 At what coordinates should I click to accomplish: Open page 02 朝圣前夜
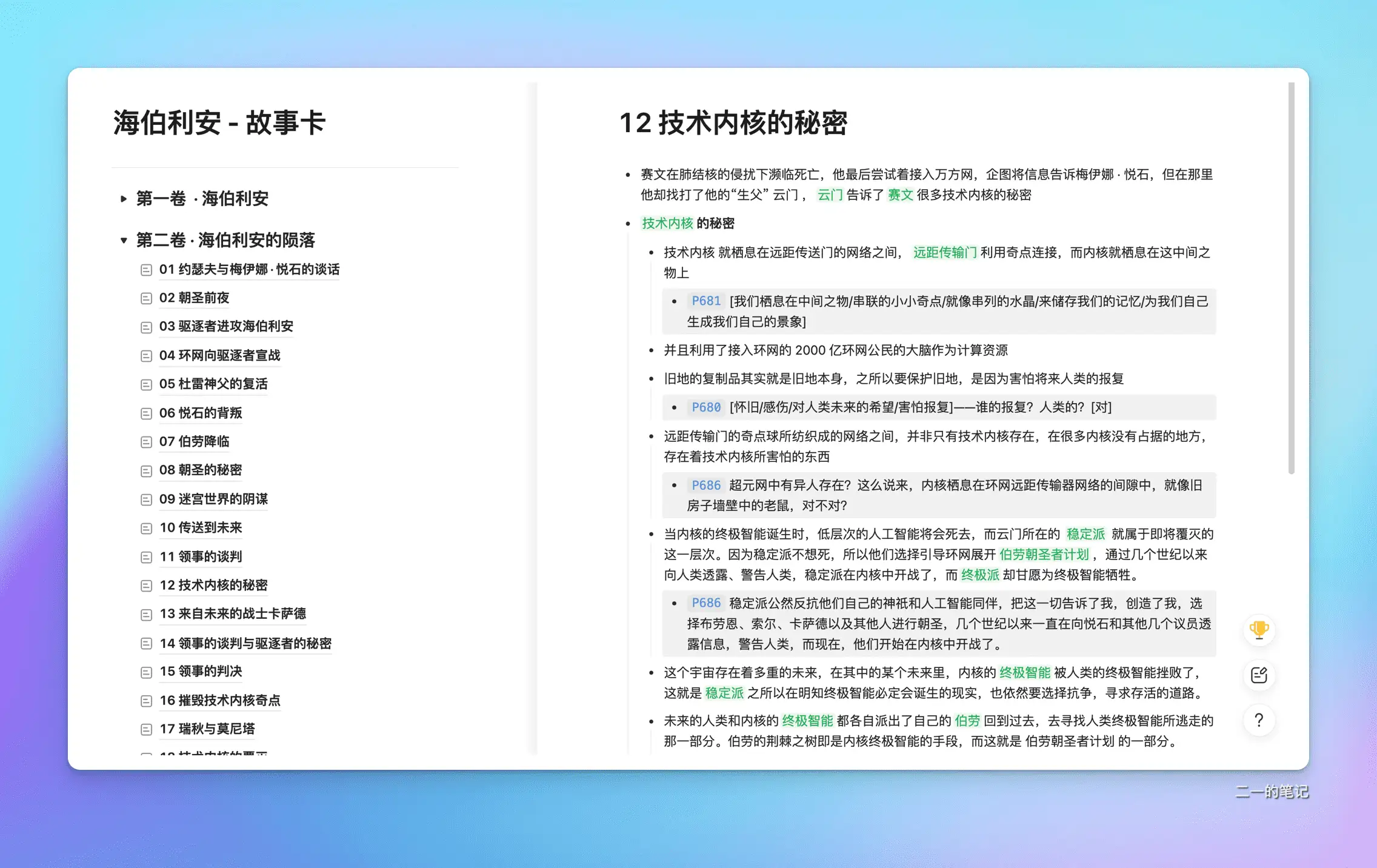(x=194, y=298)
